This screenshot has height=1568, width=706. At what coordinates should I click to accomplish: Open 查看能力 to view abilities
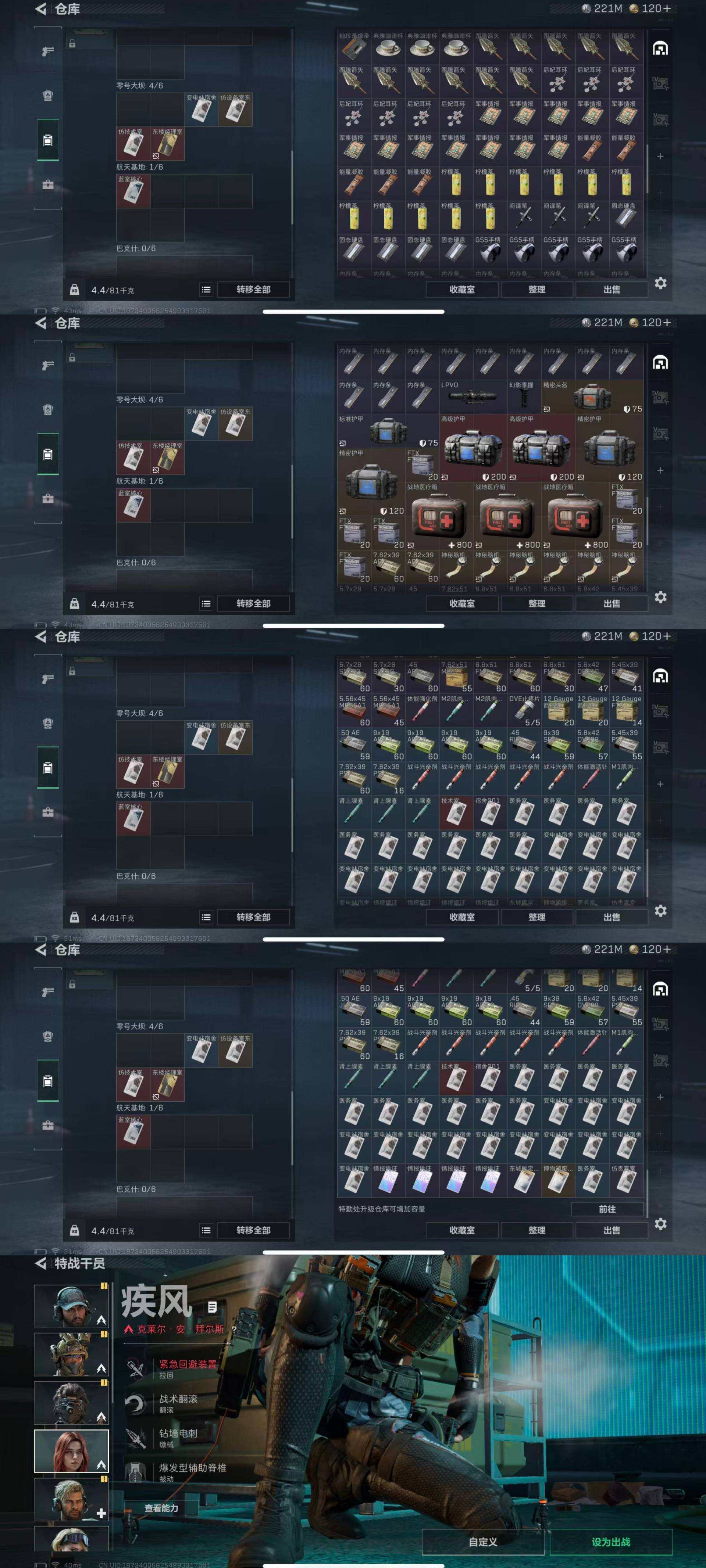point(161,1508)
